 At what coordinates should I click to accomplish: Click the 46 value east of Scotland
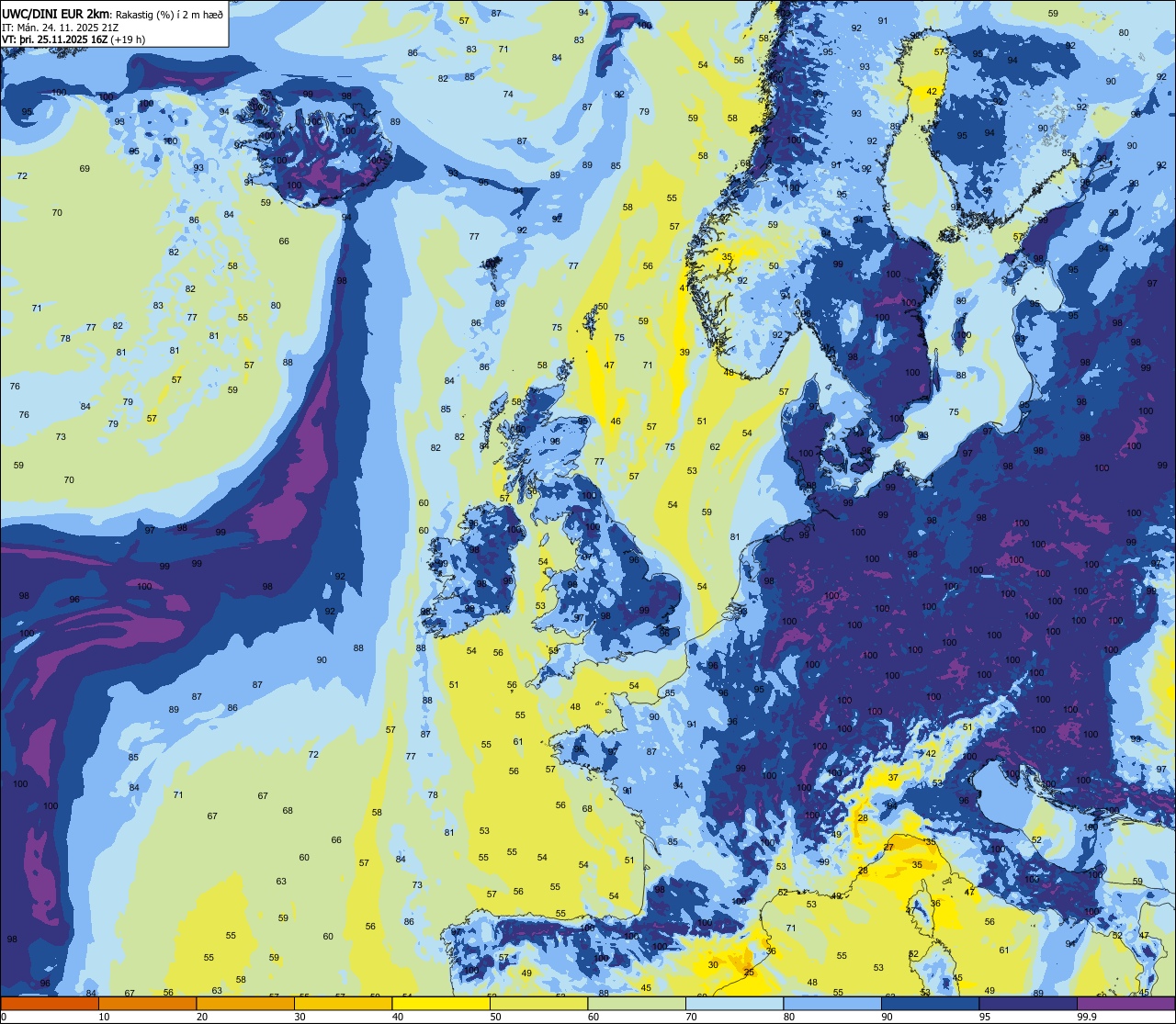click(616, 422)
